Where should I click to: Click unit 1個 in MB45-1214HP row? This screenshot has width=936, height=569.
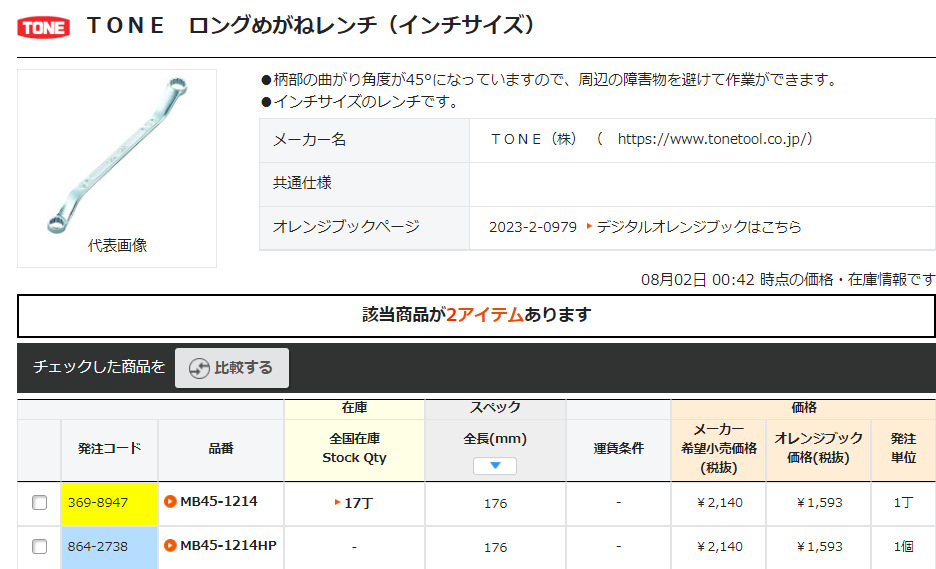[x=903, y=547]
